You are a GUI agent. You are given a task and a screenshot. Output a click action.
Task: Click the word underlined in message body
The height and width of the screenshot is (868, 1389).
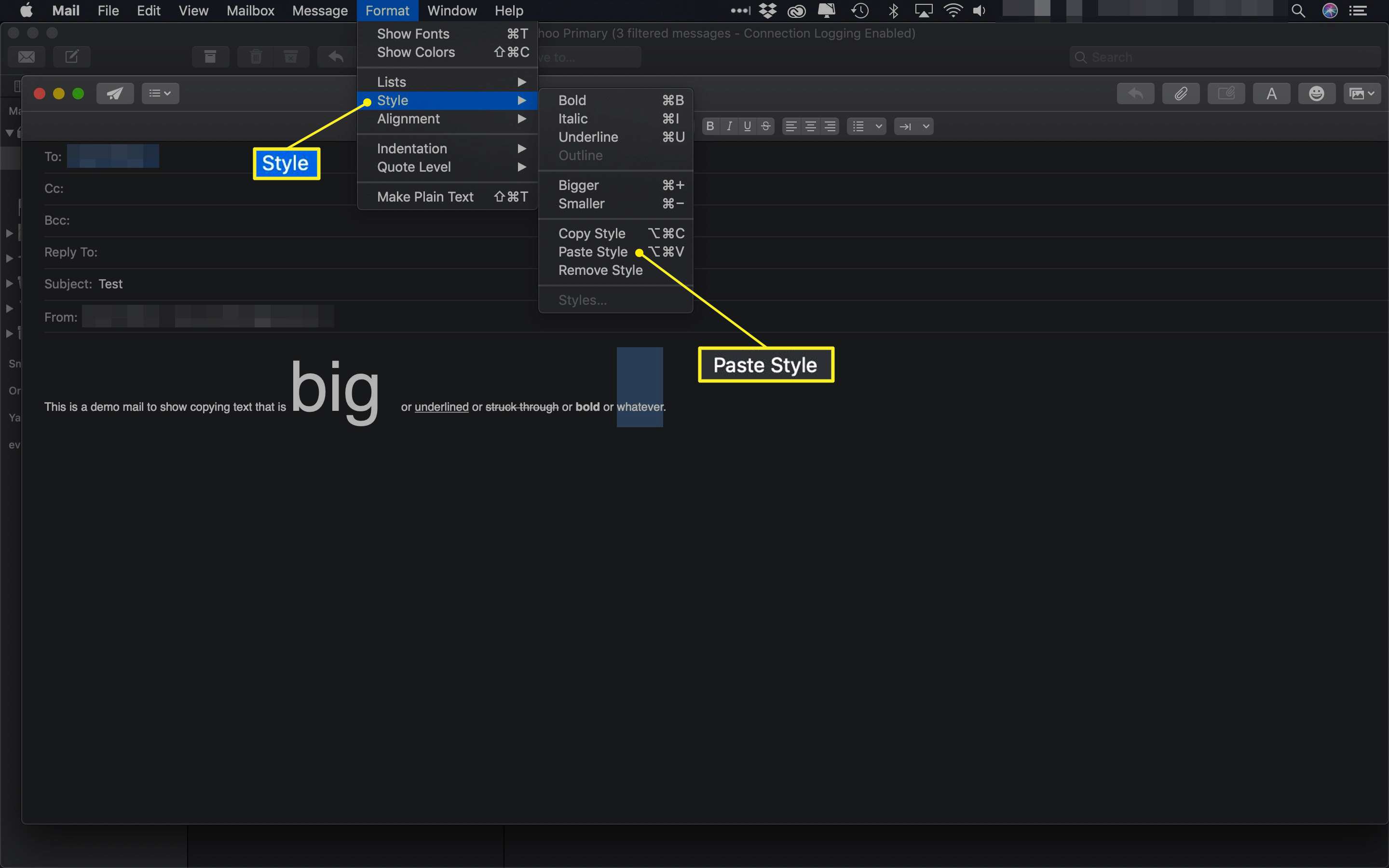click(x=441, y=407)
